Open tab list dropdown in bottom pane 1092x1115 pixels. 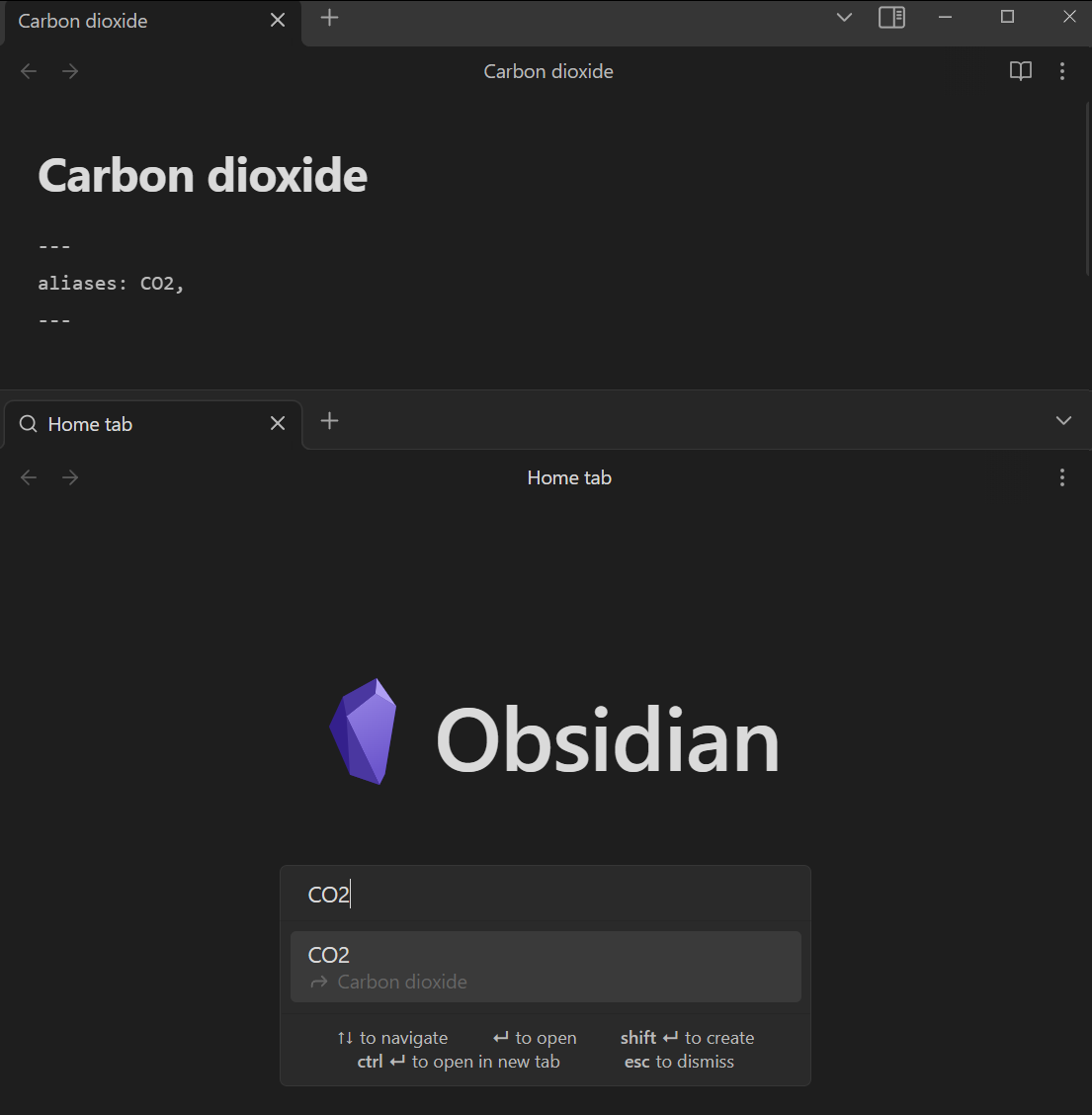[x=1063, y=420]
